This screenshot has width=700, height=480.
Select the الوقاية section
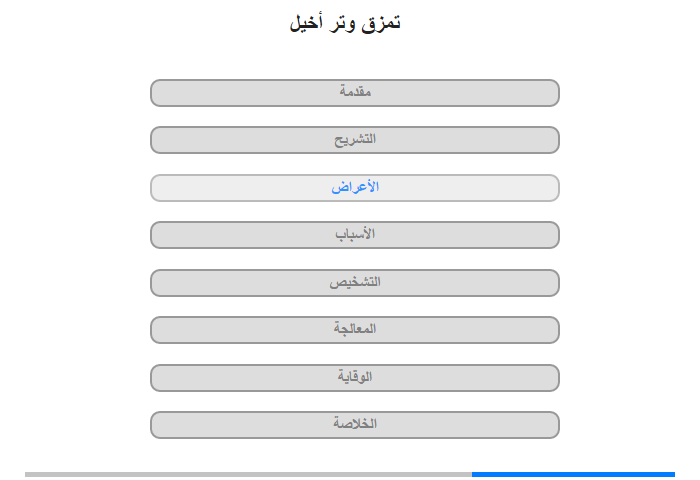355,378
